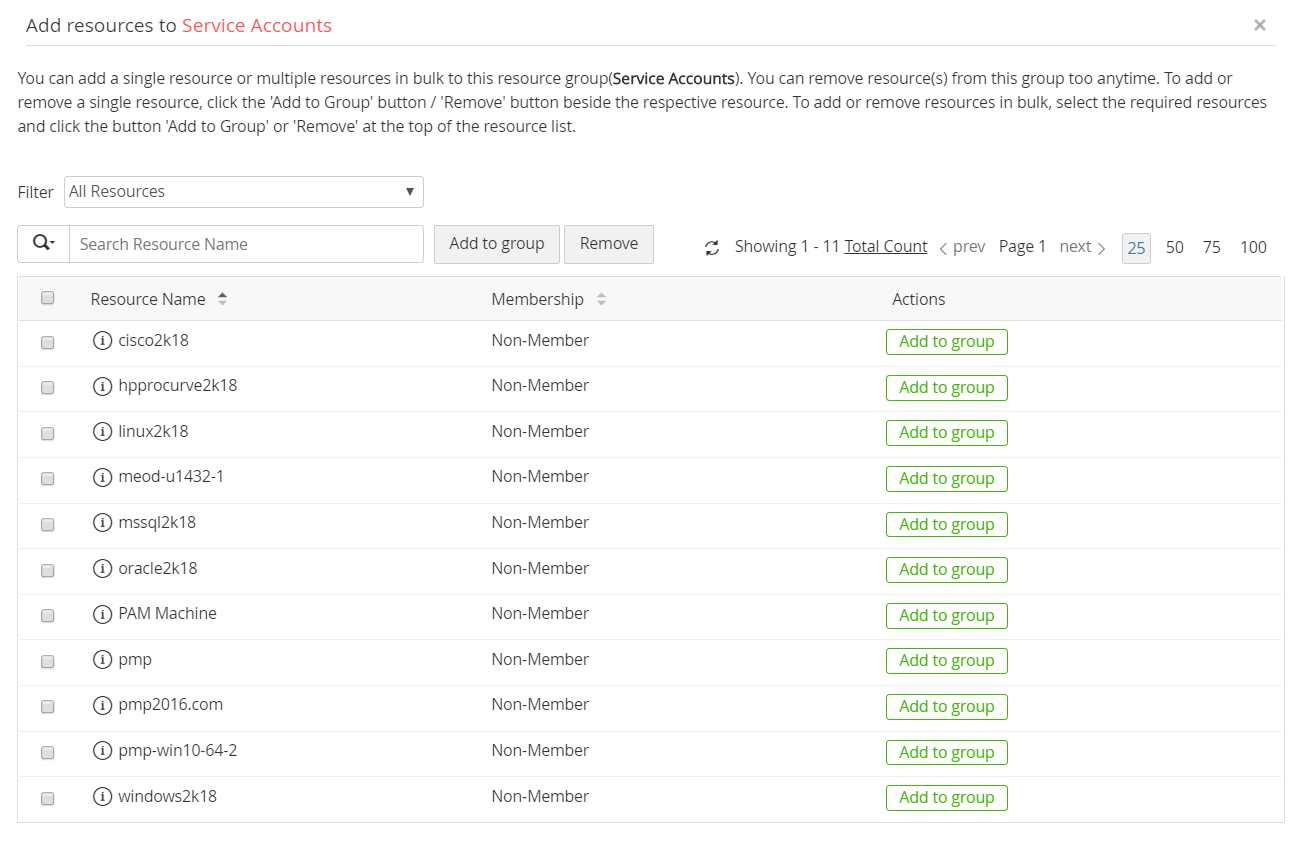Click the info icon next to linux2k18
The height and width of the screenshot is (847, 1307).
pos(101,432)
